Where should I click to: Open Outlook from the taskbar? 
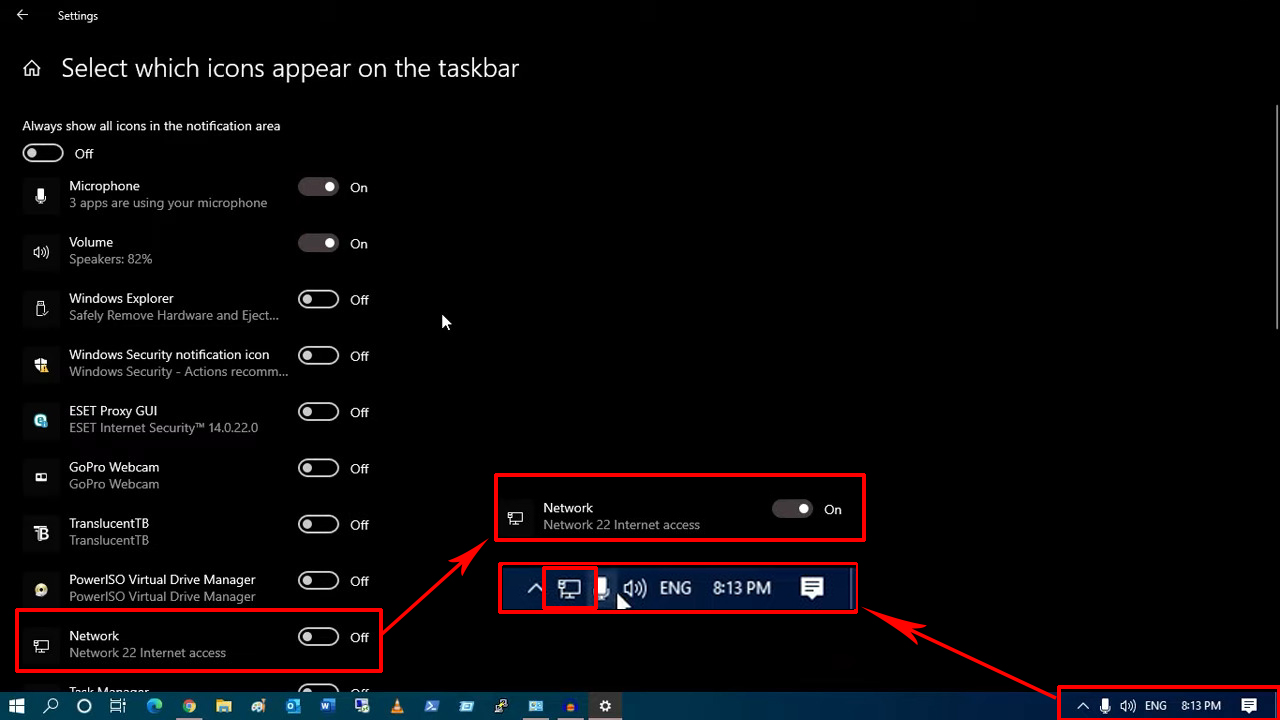click(292, 706)
